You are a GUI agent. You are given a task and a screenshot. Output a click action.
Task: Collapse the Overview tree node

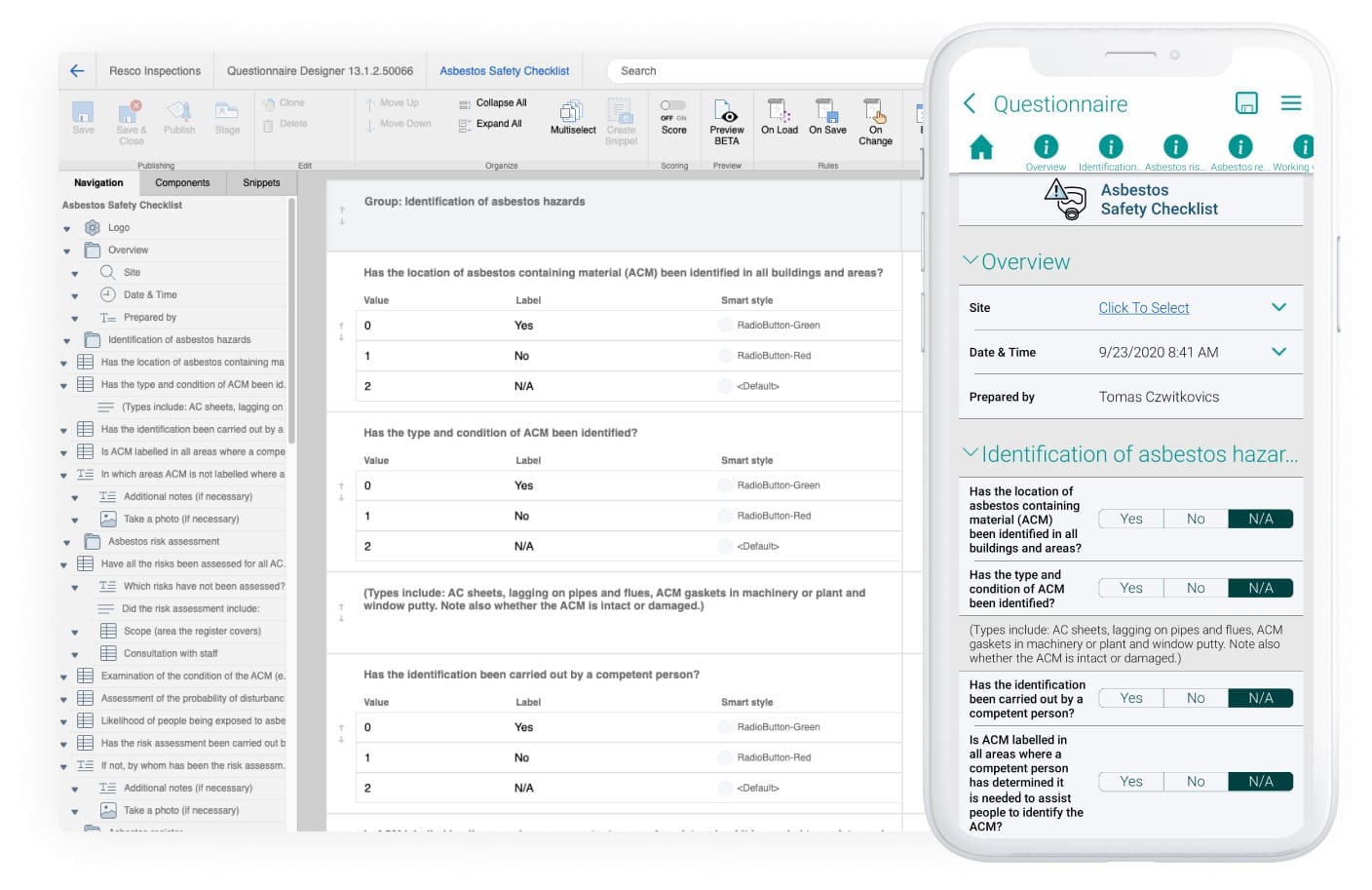[66, 251]
